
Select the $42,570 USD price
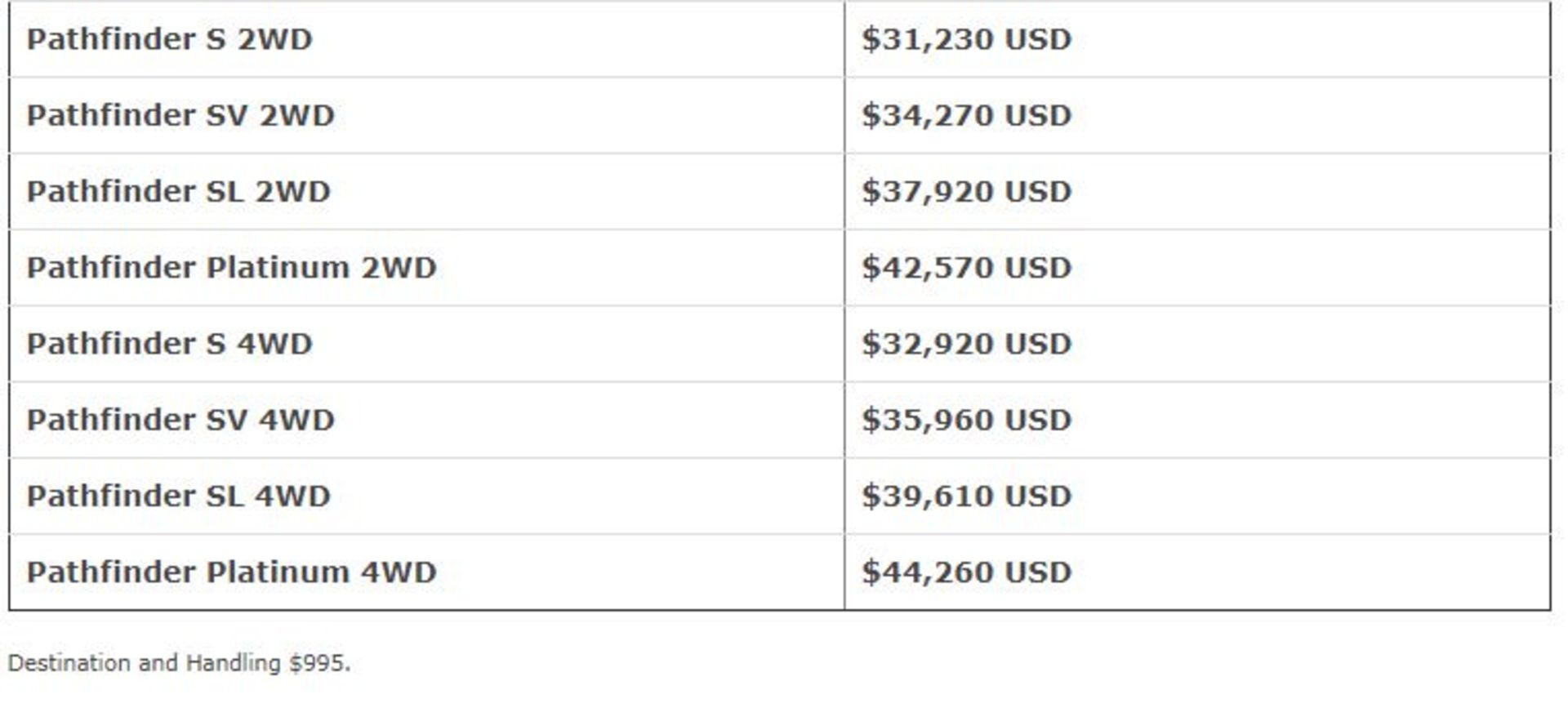(966, 268)
